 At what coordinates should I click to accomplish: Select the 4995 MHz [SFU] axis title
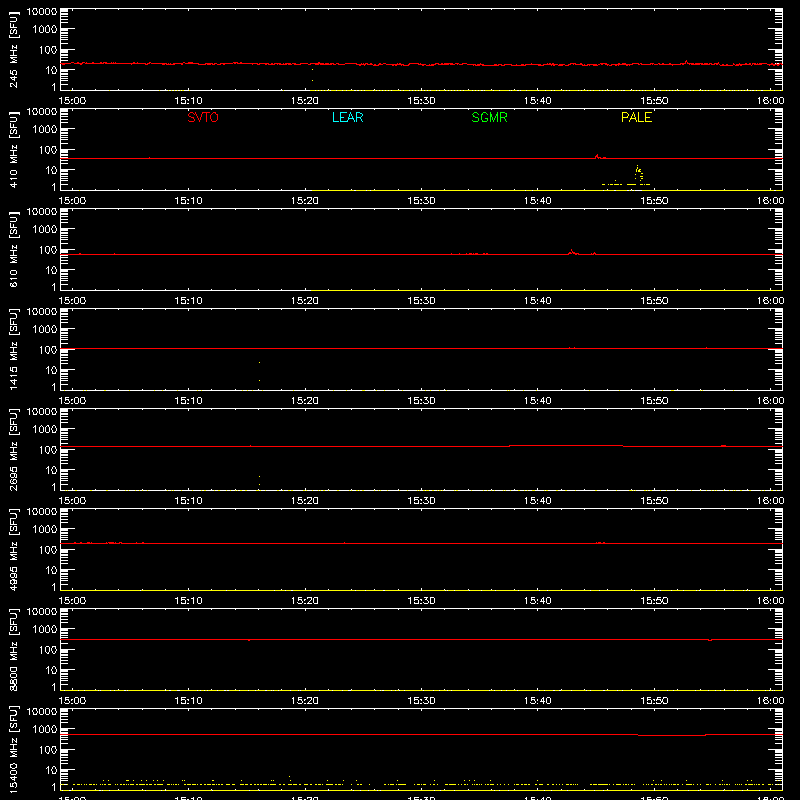13,550
